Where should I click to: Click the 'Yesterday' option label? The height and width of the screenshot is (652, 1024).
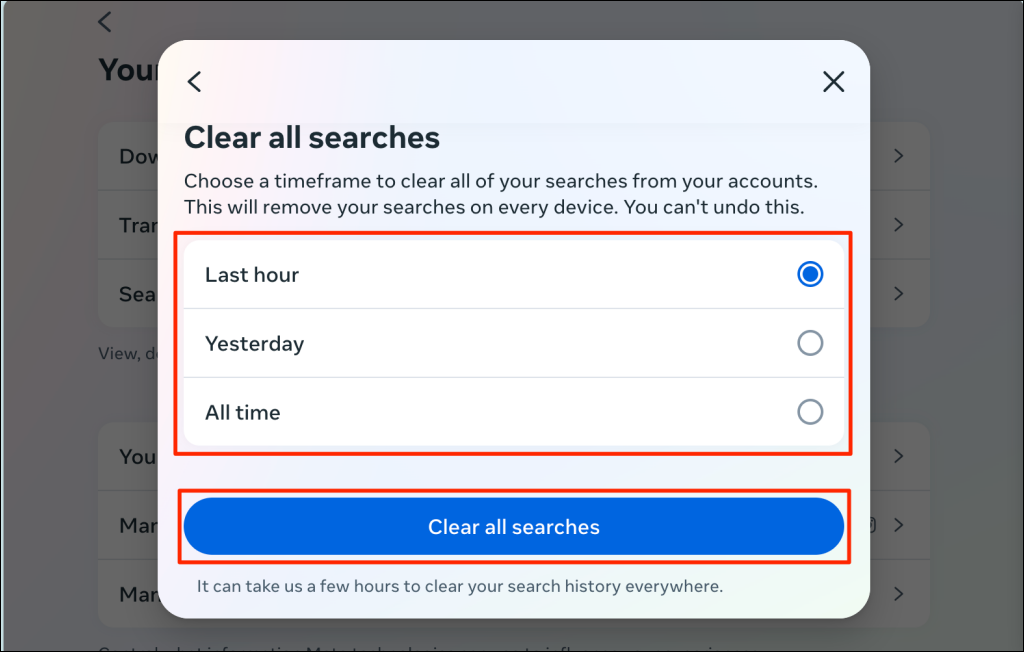(x=254, y=344)
